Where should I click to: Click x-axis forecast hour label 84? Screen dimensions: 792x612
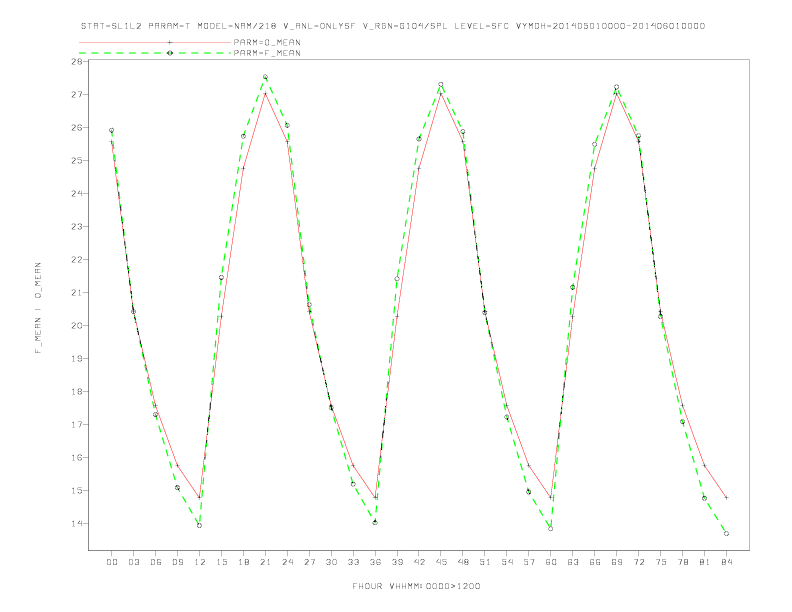(x=727, y=562)
